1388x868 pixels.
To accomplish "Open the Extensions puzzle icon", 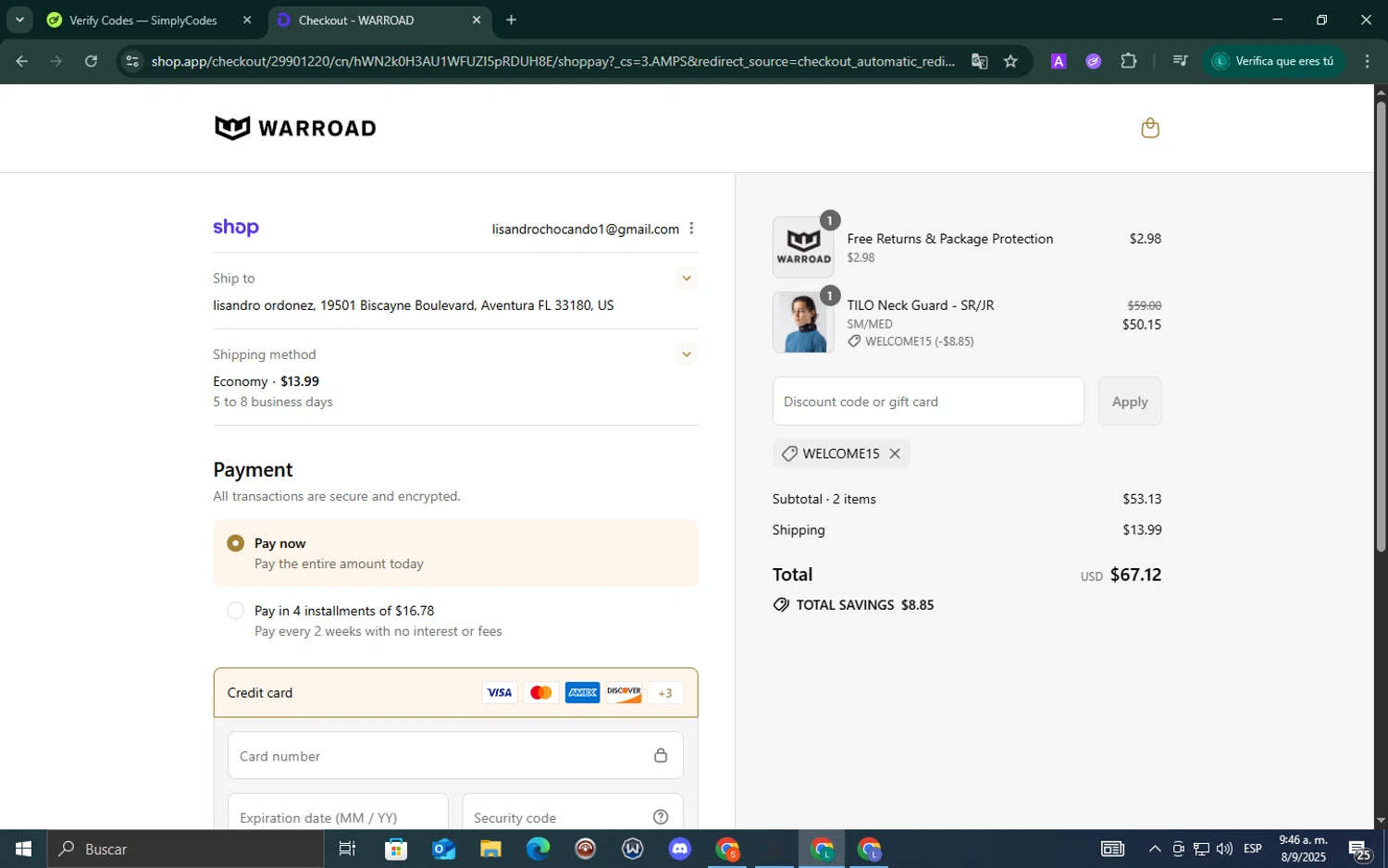I will tap(1128, 61).
